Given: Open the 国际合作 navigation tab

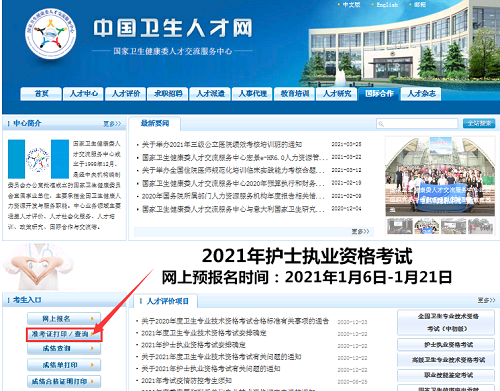Looking at the screenshot, I should 379,94.
